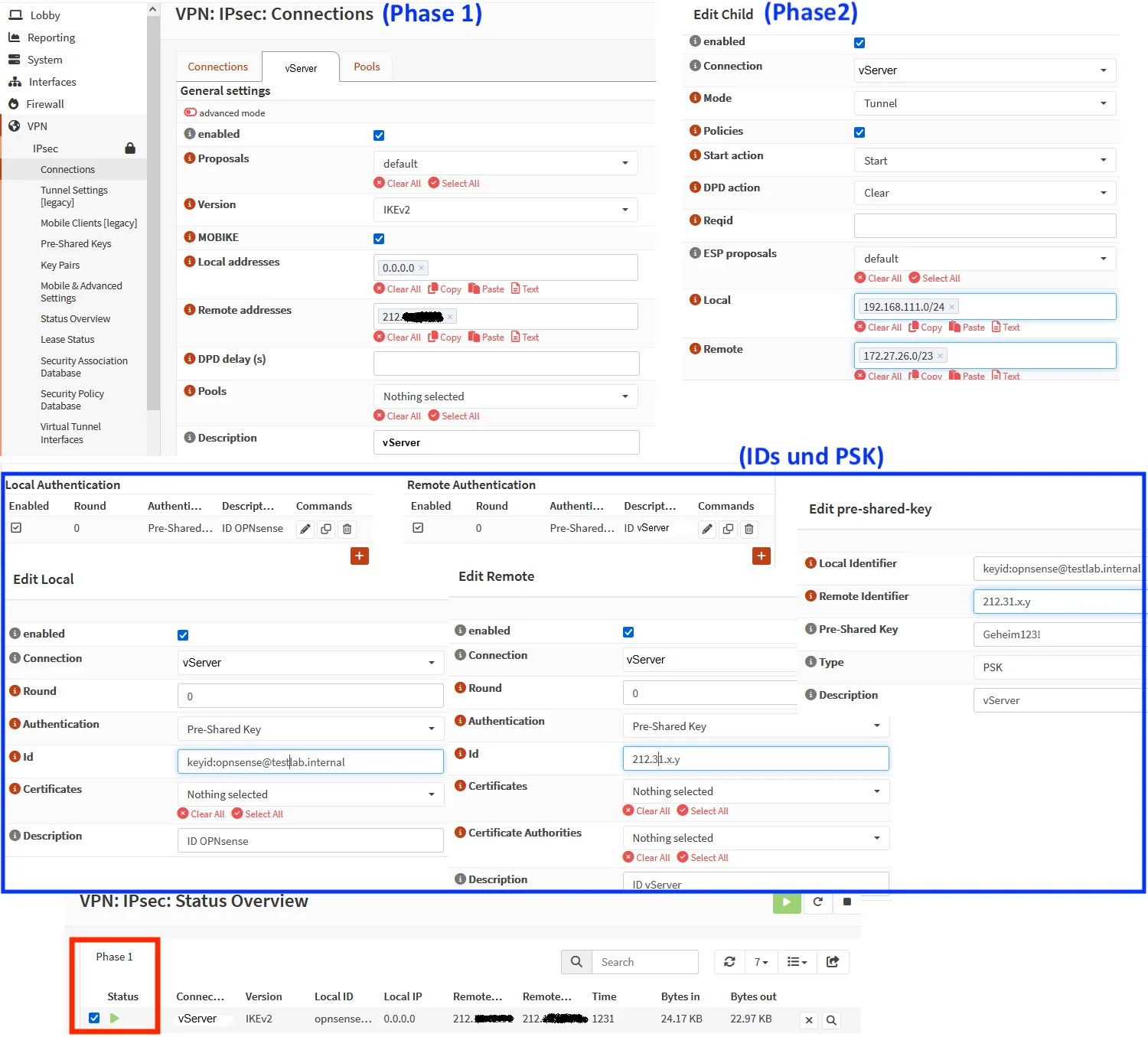
Task: Click the trash icon for ID OPNsense row
Action: pyautogui.click(x=347, y=529)
